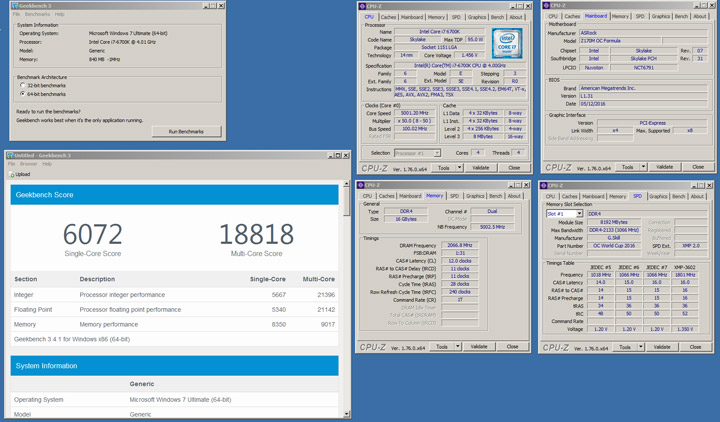Click the scroll-up arrow in Geekbench results

coord(347,184)
